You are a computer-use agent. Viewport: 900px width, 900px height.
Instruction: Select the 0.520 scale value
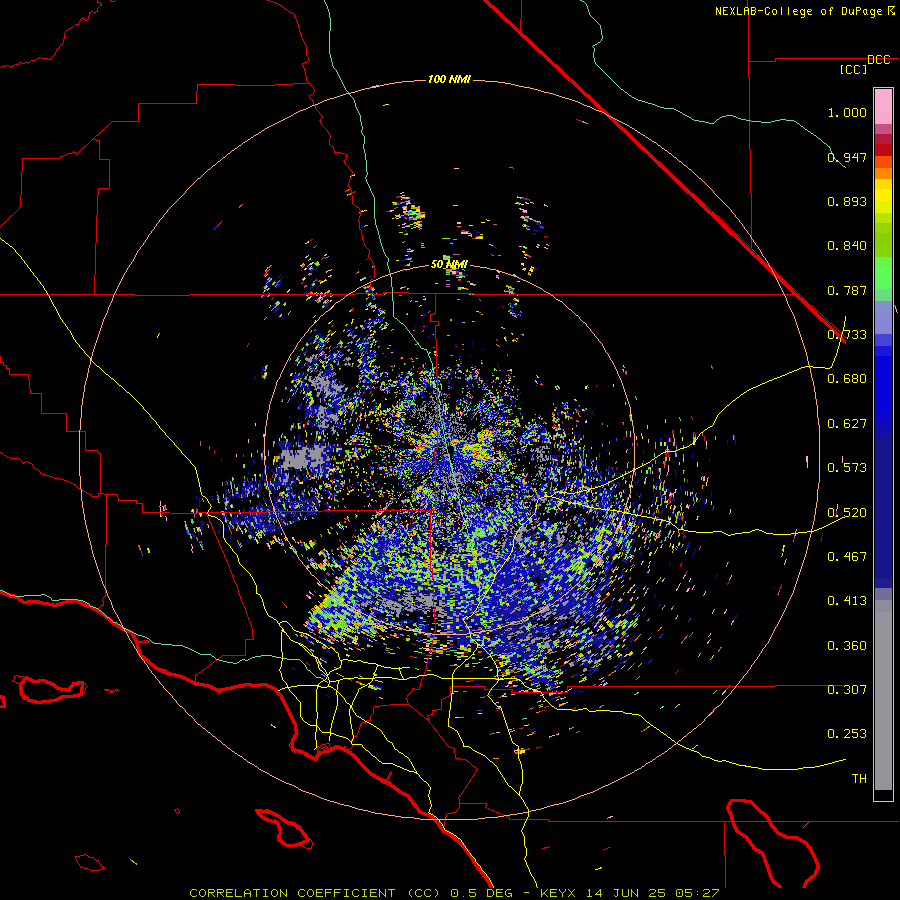847,513
